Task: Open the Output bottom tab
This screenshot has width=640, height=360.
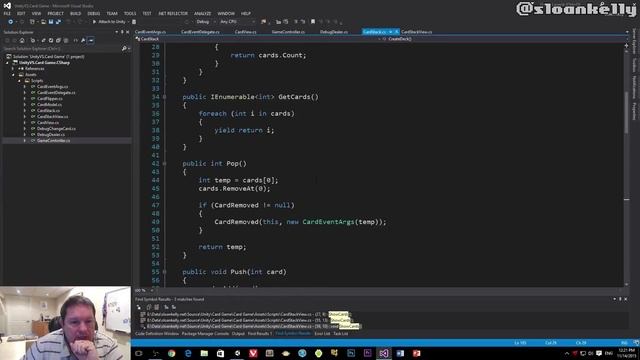Action: pyautogui.click(x=238, y=333)
